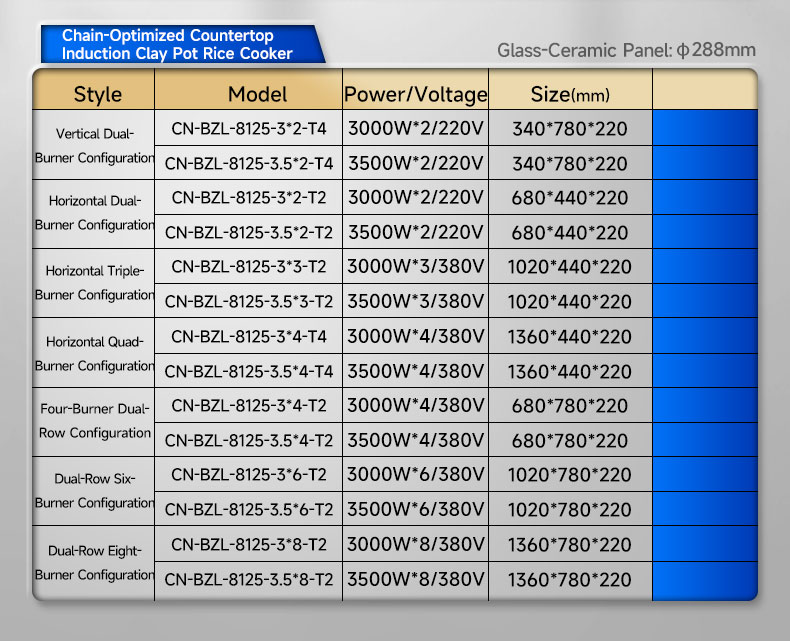The image size is (790, 641).
Task: Select model CN-BZL-8125-3*3-T2
Action: pyautogui.click(x=248, y=266)
